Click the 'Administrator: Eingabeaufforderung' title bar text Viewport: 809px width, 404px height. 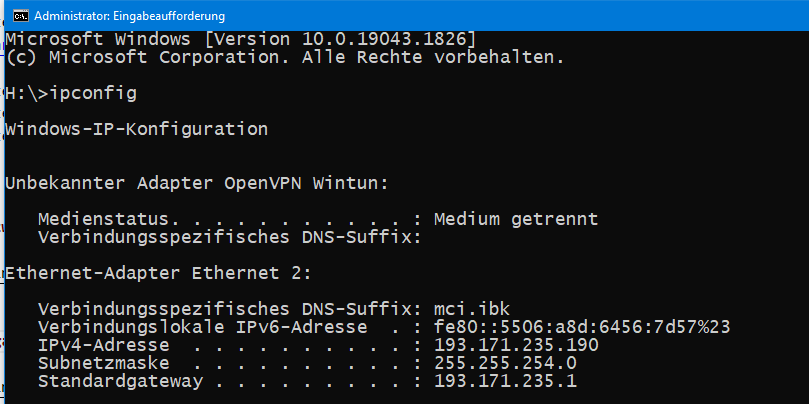pos(130,16)
